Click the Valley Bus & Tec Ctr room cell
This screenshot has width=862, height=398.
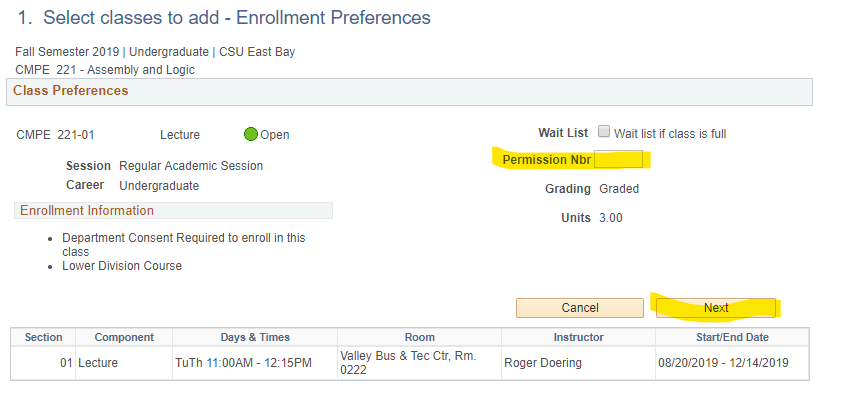419,363
